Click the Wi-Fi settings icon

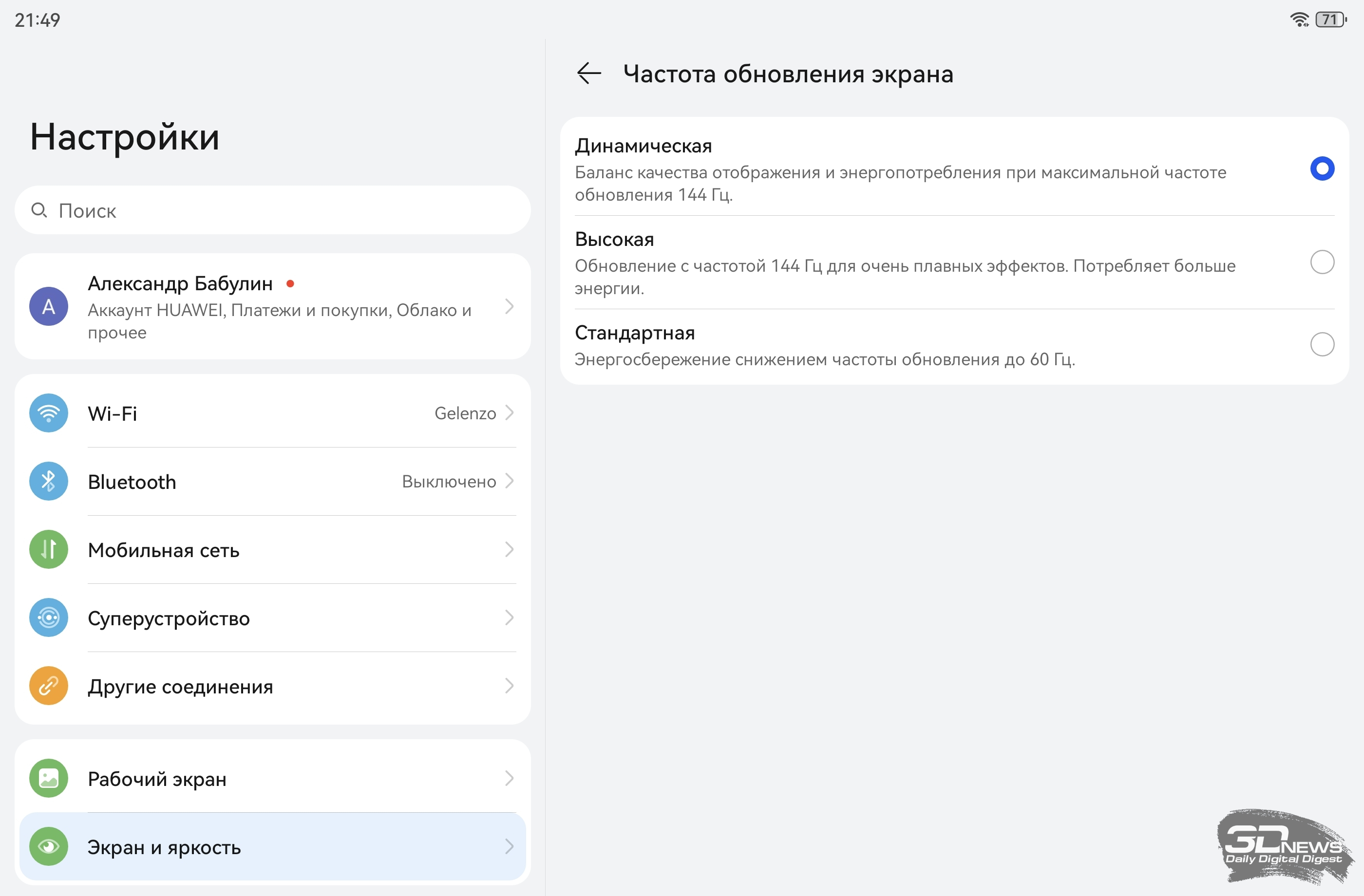click(x=49, y=413)
